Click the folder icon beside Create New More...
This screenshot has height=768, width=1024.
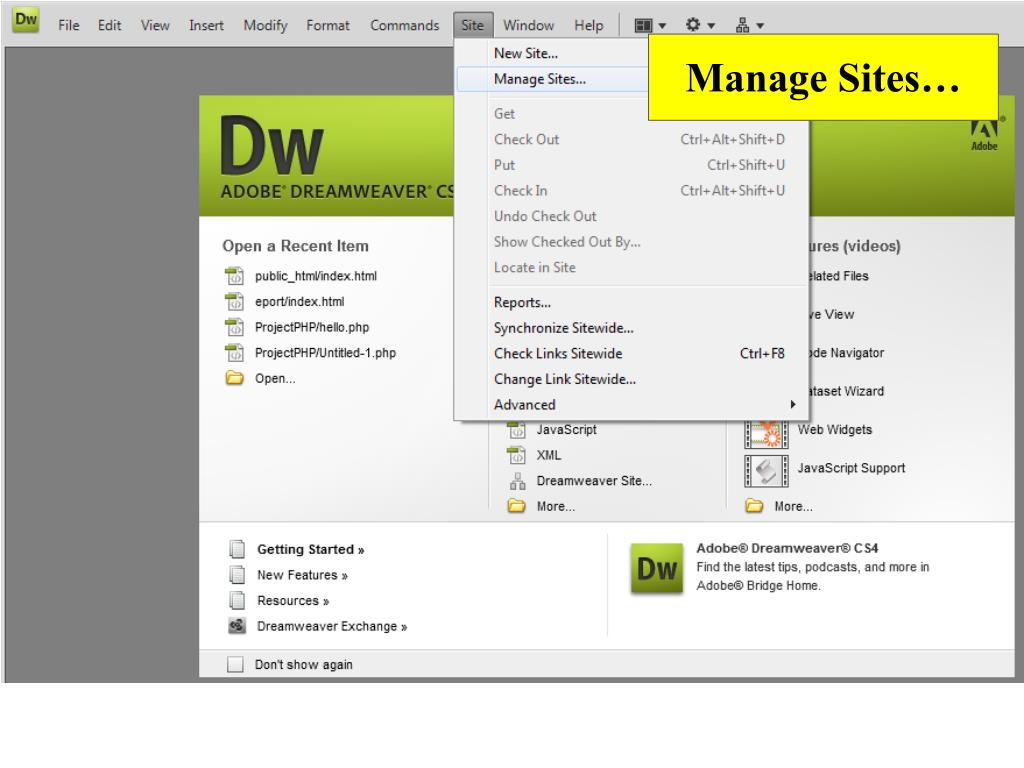517,505
